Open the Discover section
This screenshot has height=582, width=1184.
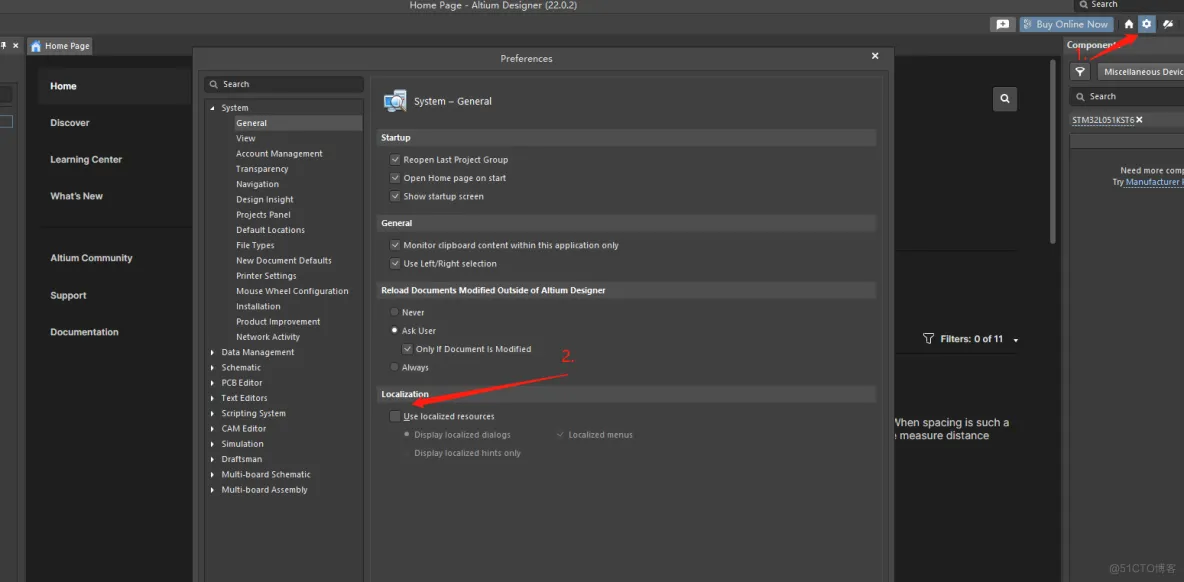point(69,122)
